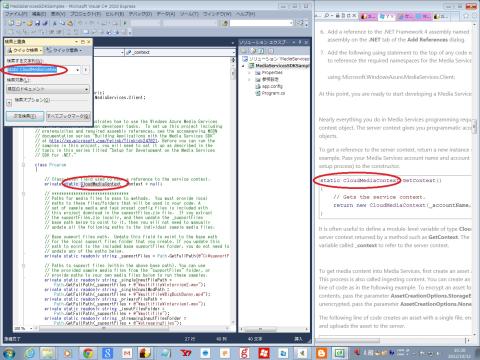480x360 pixels.
Task: Open the go.microsoft.com fwlink in code comment
Action: 103,141
